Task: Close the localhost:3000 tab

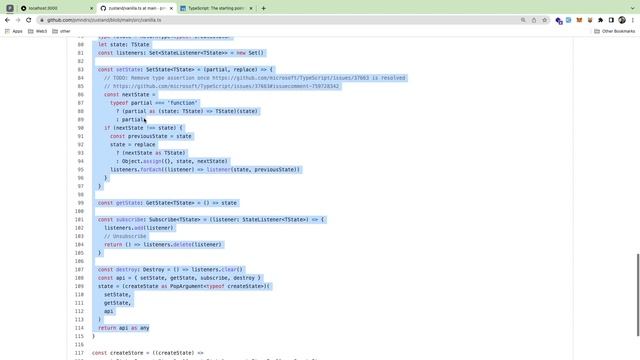Action: coord(91,8)
